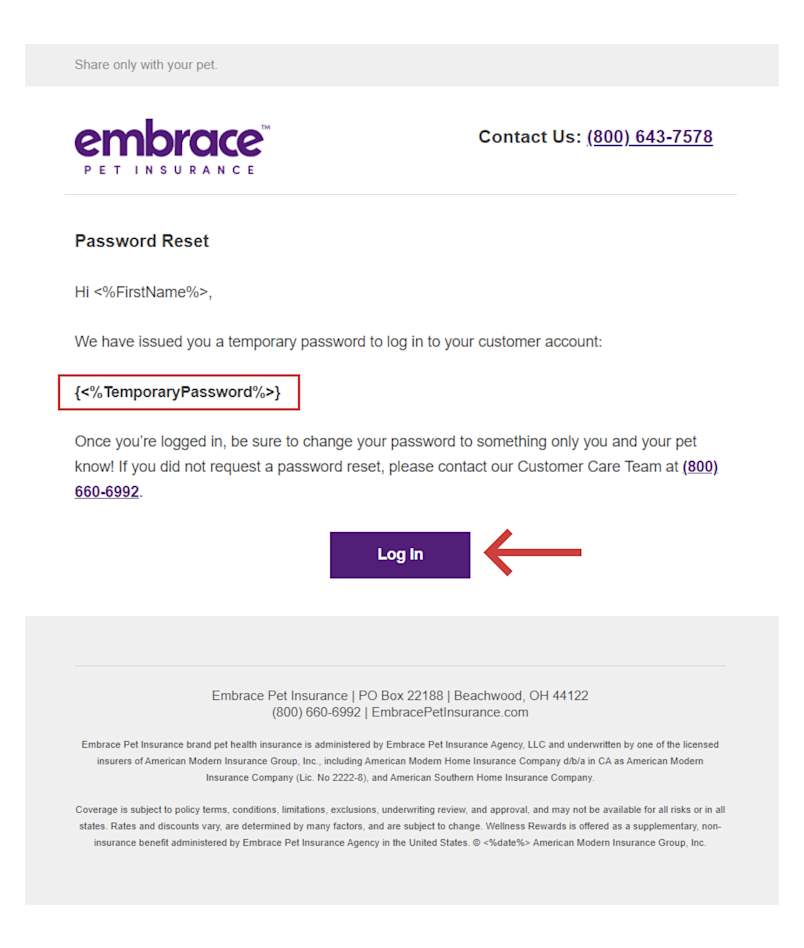Click the red arrow pointing at Log In
The height and width of the screenshot is (948, 804).
pos(530,553)
